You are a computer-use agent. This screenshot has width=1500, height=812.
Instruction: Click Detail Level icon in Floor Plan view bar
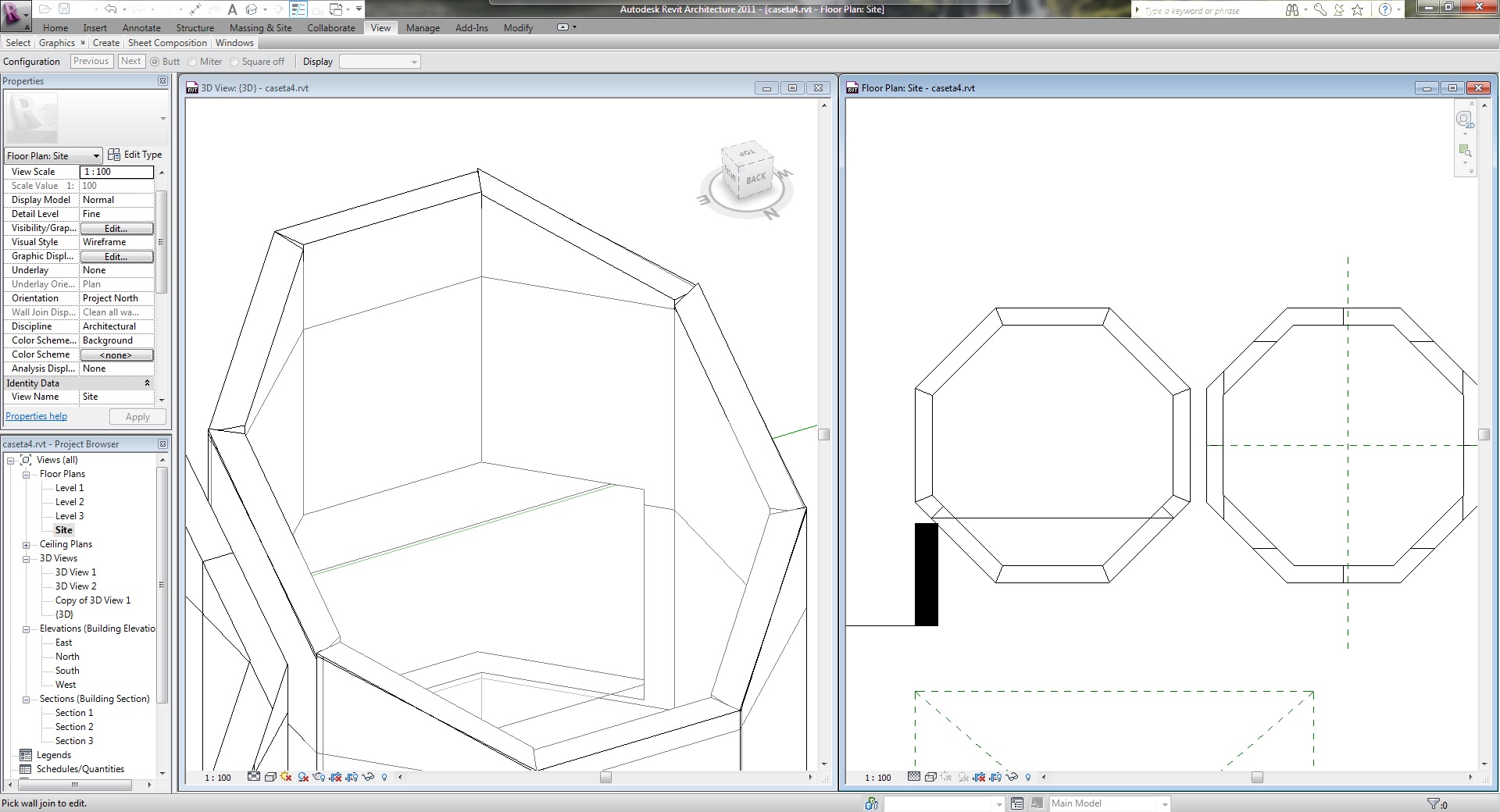(x=914, y=777)
